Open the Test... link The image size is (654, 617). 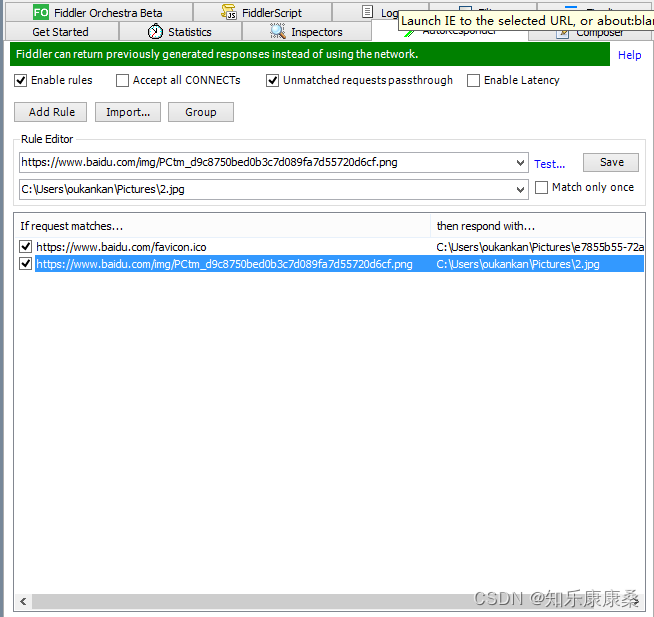click(x=549, y=164)
